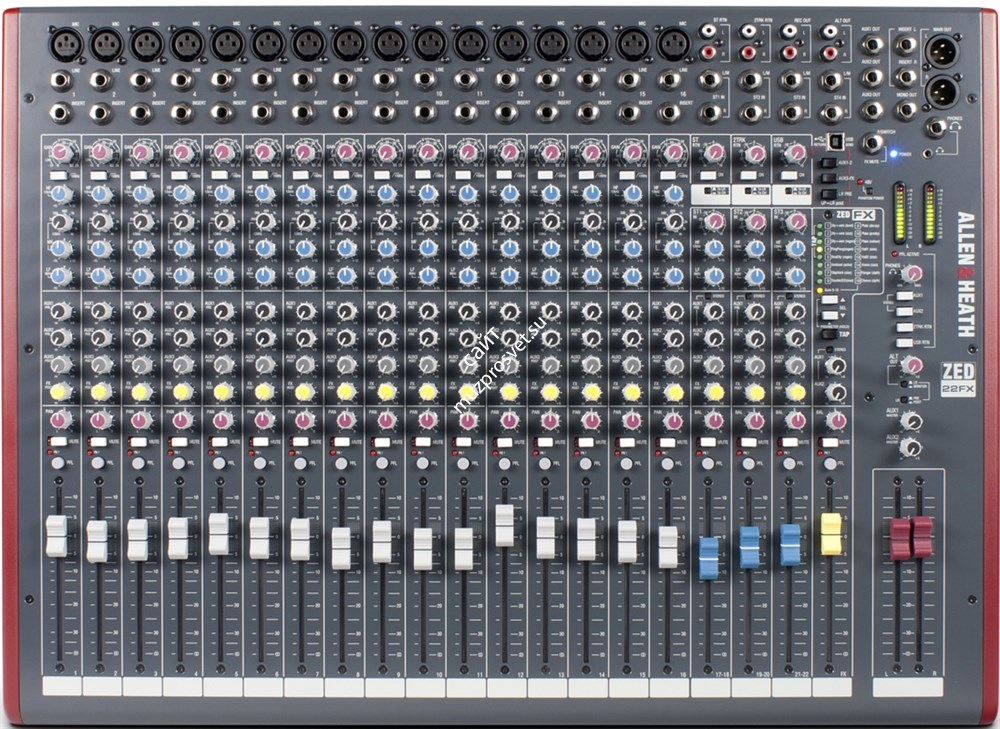Mute the FX return channel
This screenshot has height=729, width=1000.
point(830,442)
